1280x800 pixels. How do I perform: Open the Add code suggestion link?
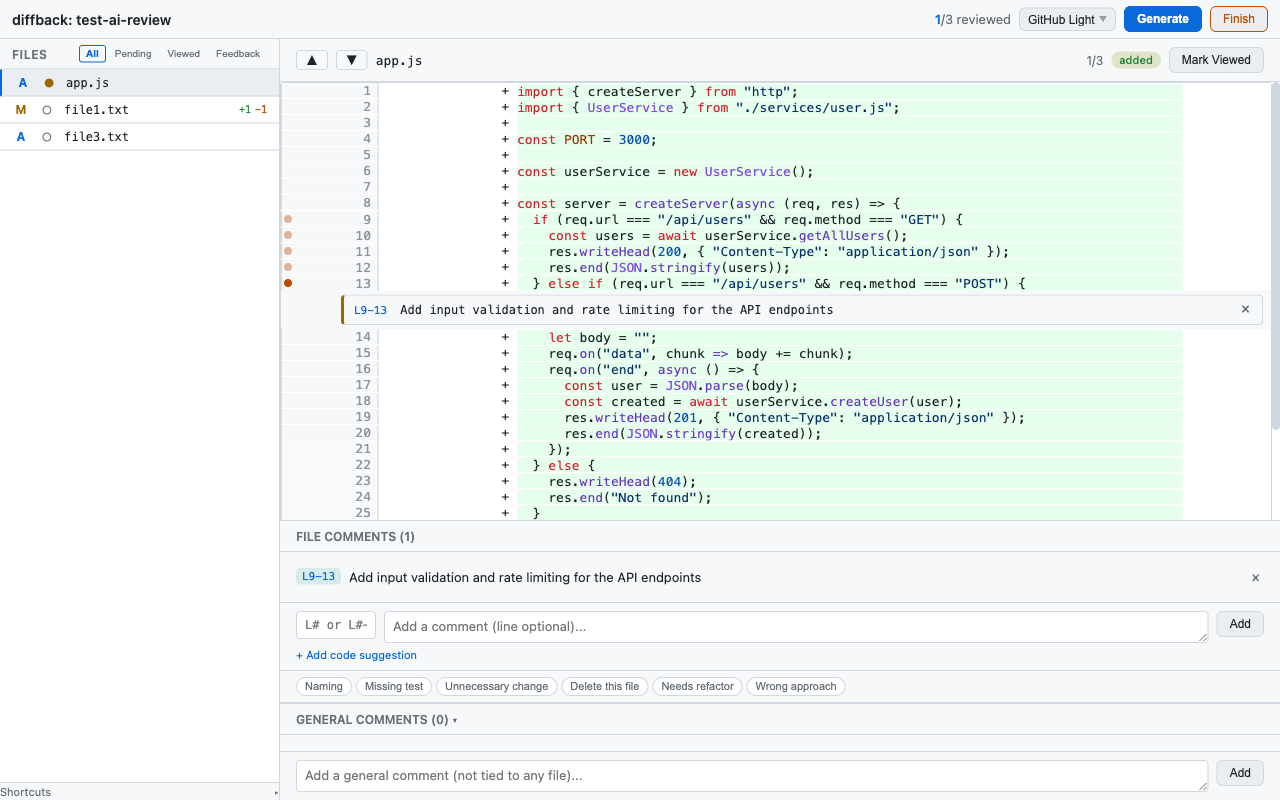click(356, 655)
